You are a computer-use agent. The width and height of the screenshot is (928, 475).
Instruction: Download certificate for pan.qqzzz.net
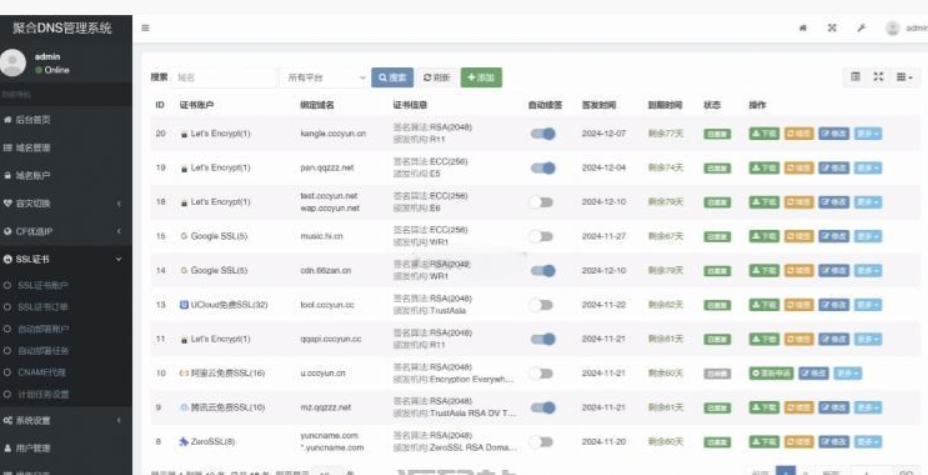click(x=765, y=168)
